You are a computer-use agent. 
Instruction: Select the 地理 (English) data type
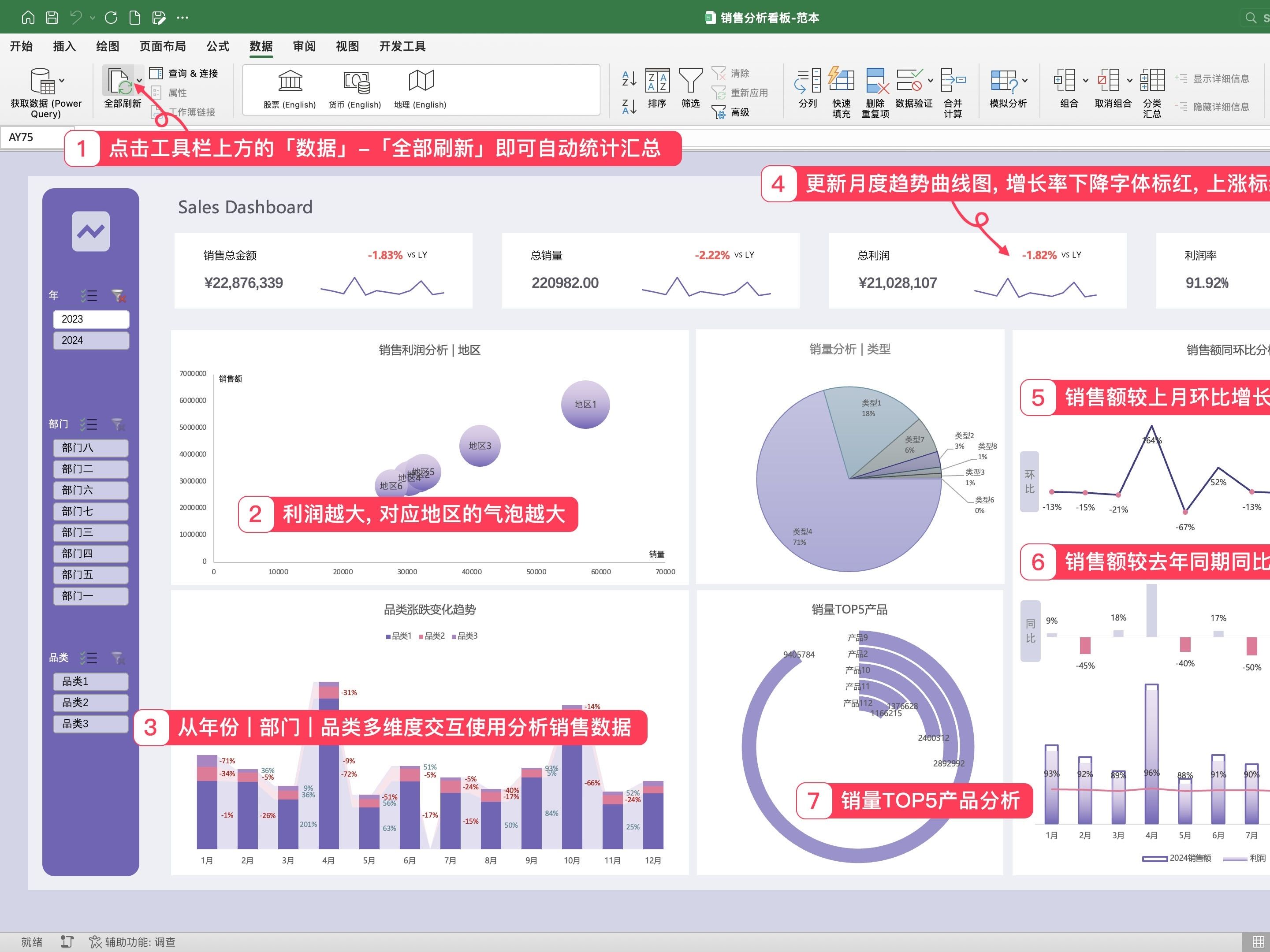point(420,89)
